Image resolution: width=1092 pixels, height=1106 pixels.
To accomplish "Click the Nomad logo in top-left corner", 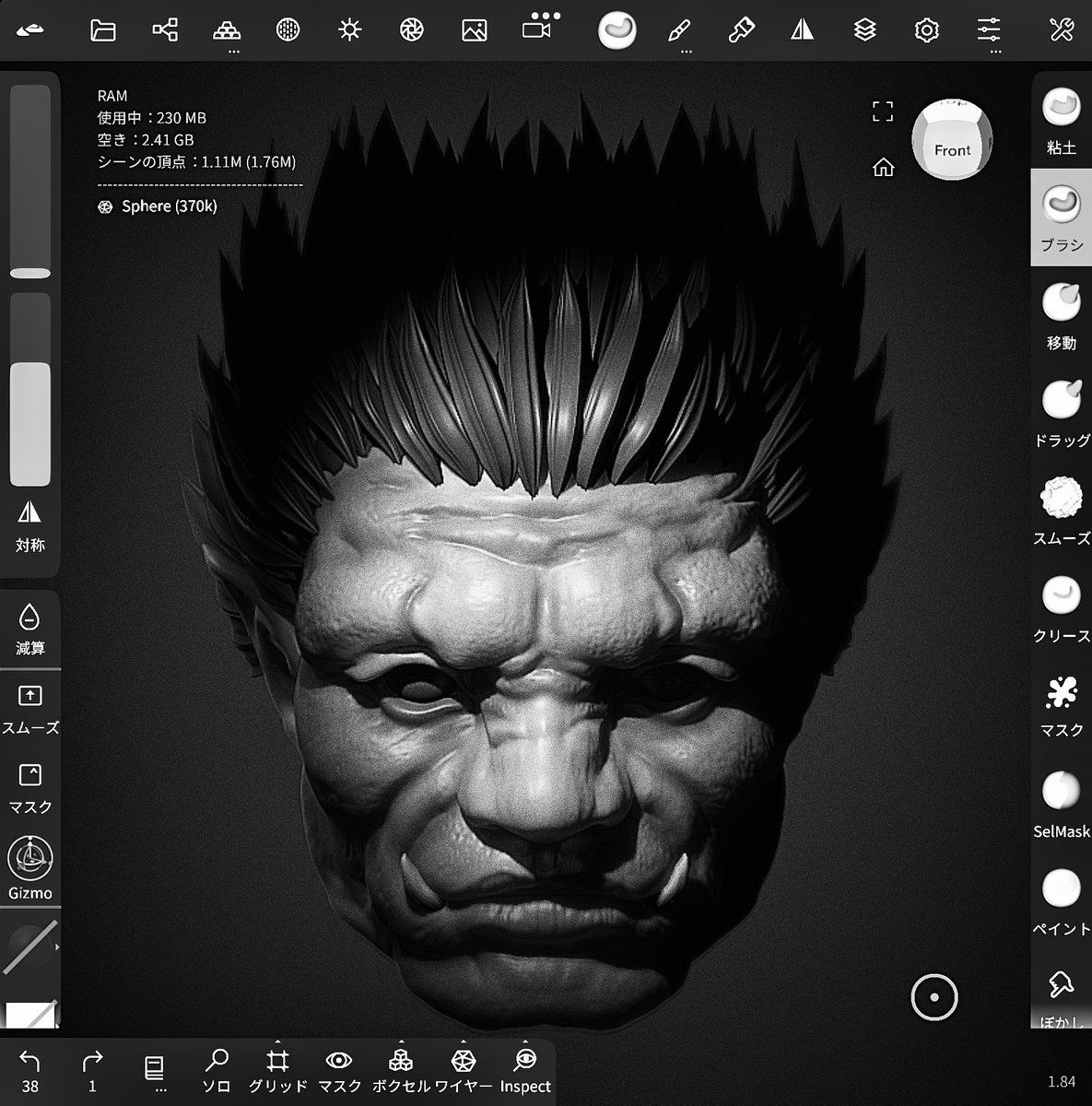I will 30,30.
